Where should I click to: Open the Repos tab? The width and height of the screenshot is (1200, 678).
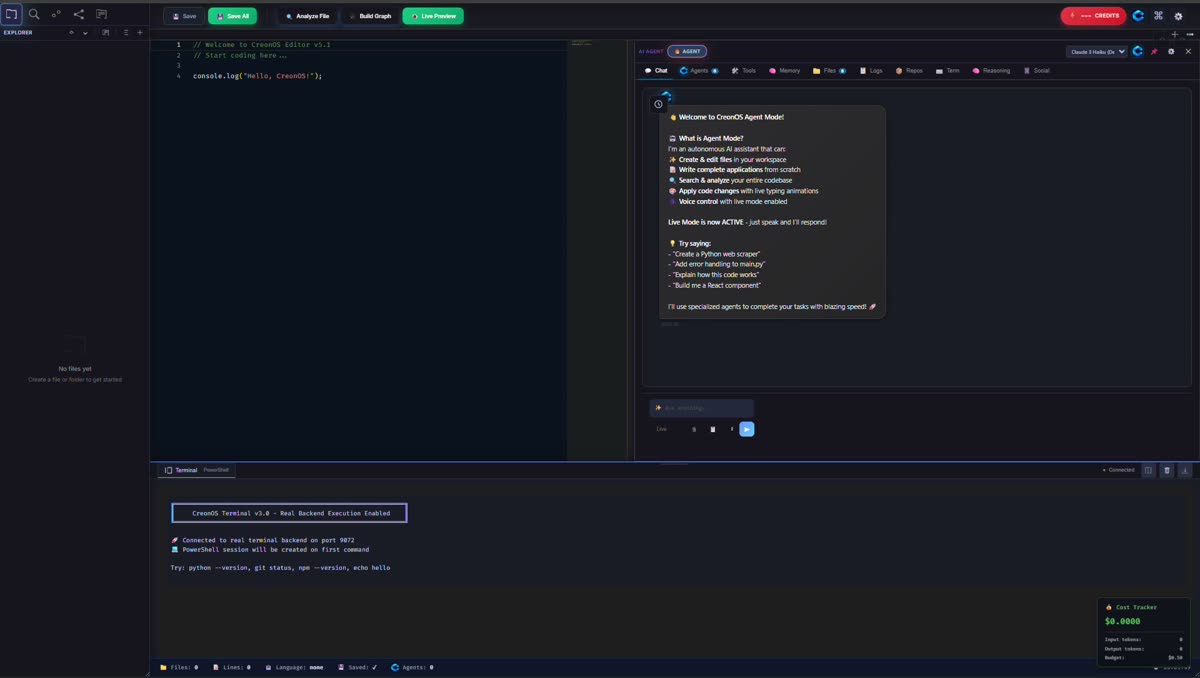[x=909, y=71]
